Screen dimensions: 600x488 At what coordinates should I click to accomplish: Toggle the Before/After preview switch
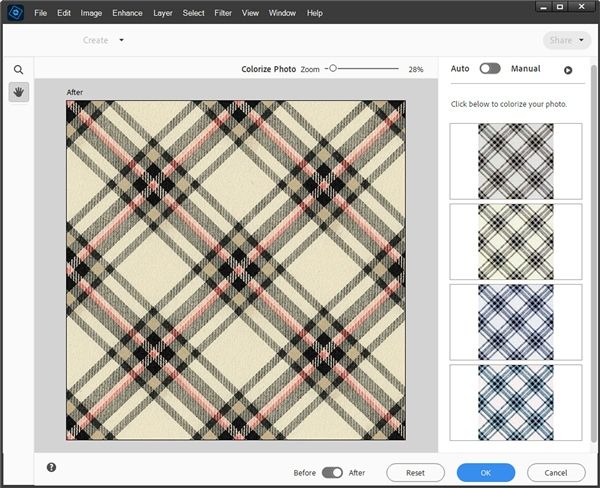pos(332,473)
